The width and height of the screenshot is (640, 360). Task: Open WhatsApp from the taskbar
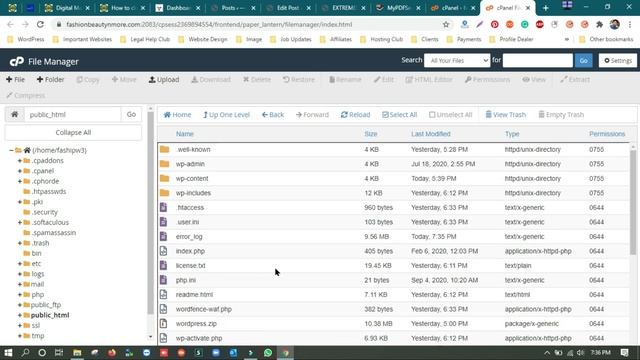268,353
